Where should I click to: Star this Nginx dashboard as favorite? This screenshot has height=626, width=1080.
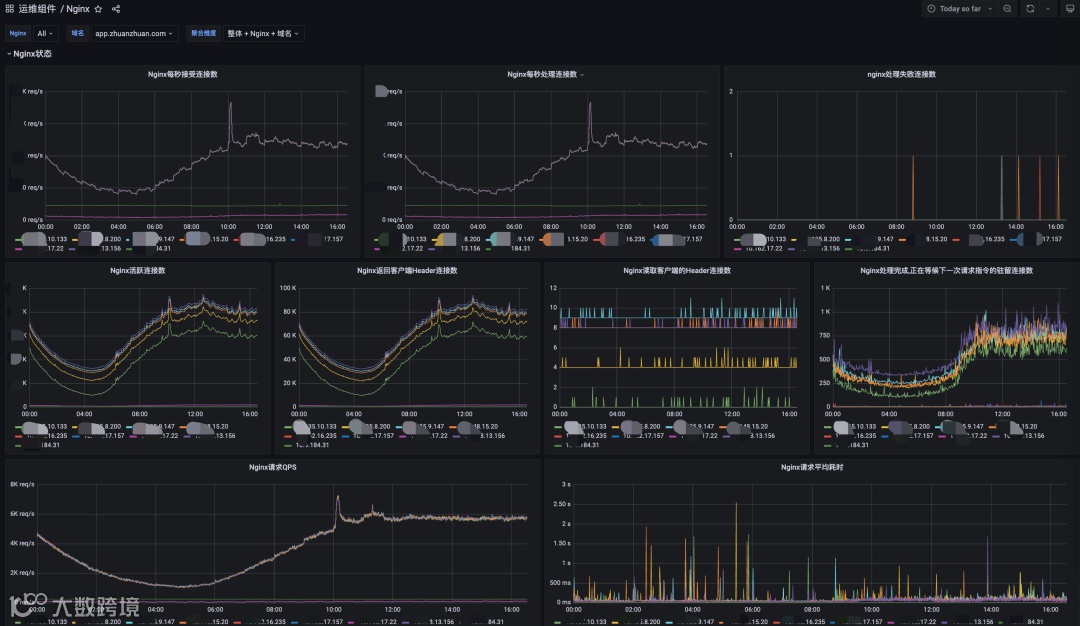point(98,9)
